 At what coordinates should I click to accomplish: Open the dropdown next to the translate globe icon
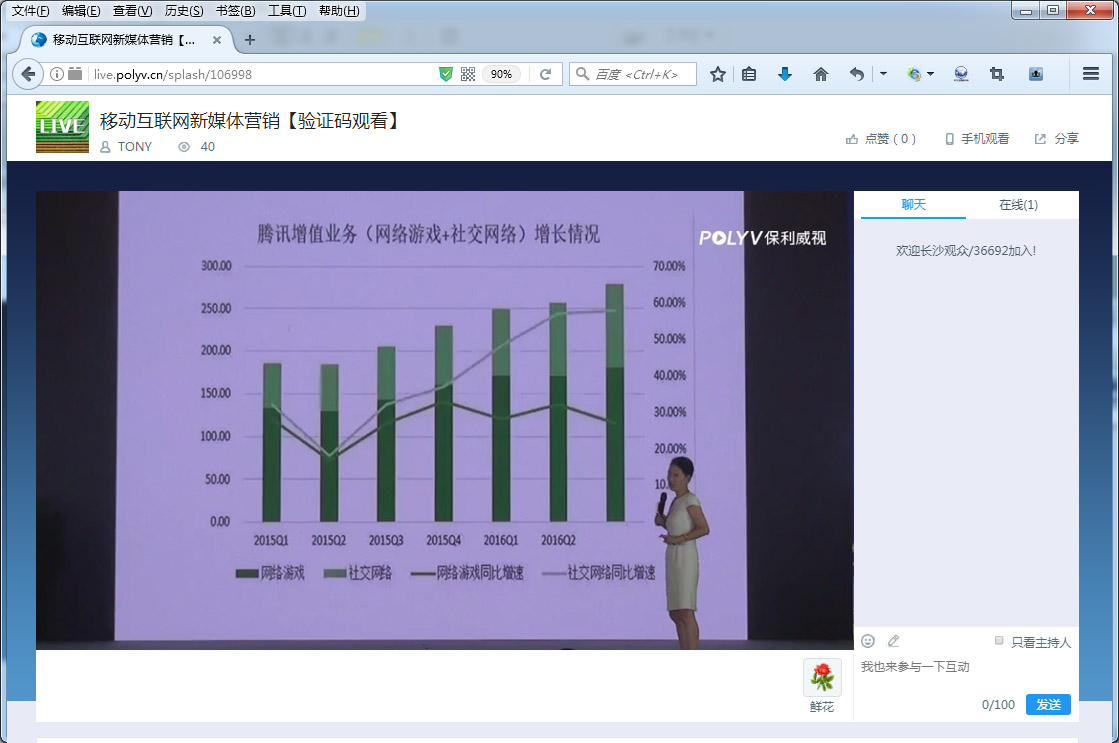(930, 73)
